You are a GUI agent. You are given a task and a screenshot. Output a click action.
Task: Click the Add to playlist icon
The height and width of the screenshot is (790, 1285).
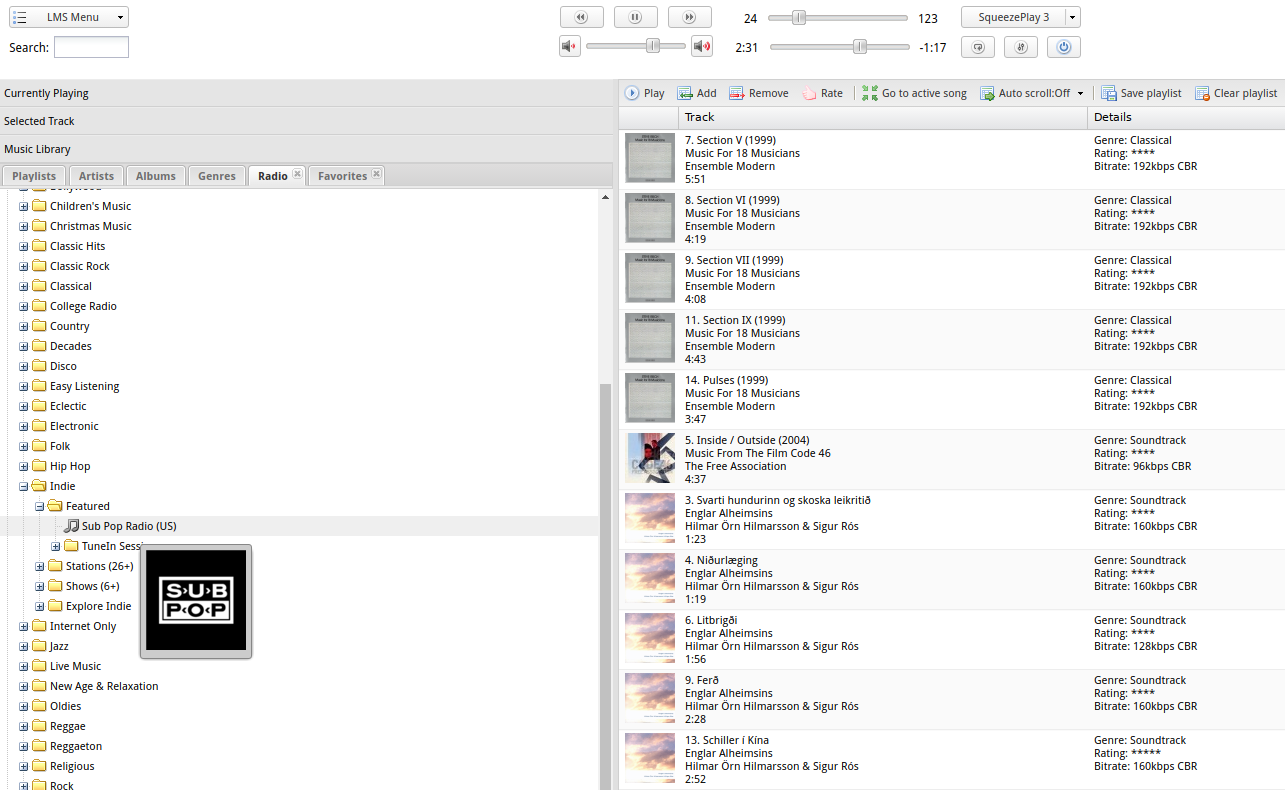click(685, 93)
